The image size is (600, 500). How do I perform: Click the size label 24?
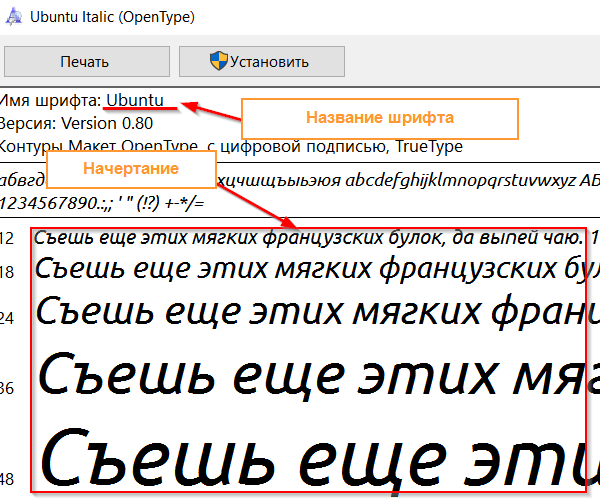(7, 318)
